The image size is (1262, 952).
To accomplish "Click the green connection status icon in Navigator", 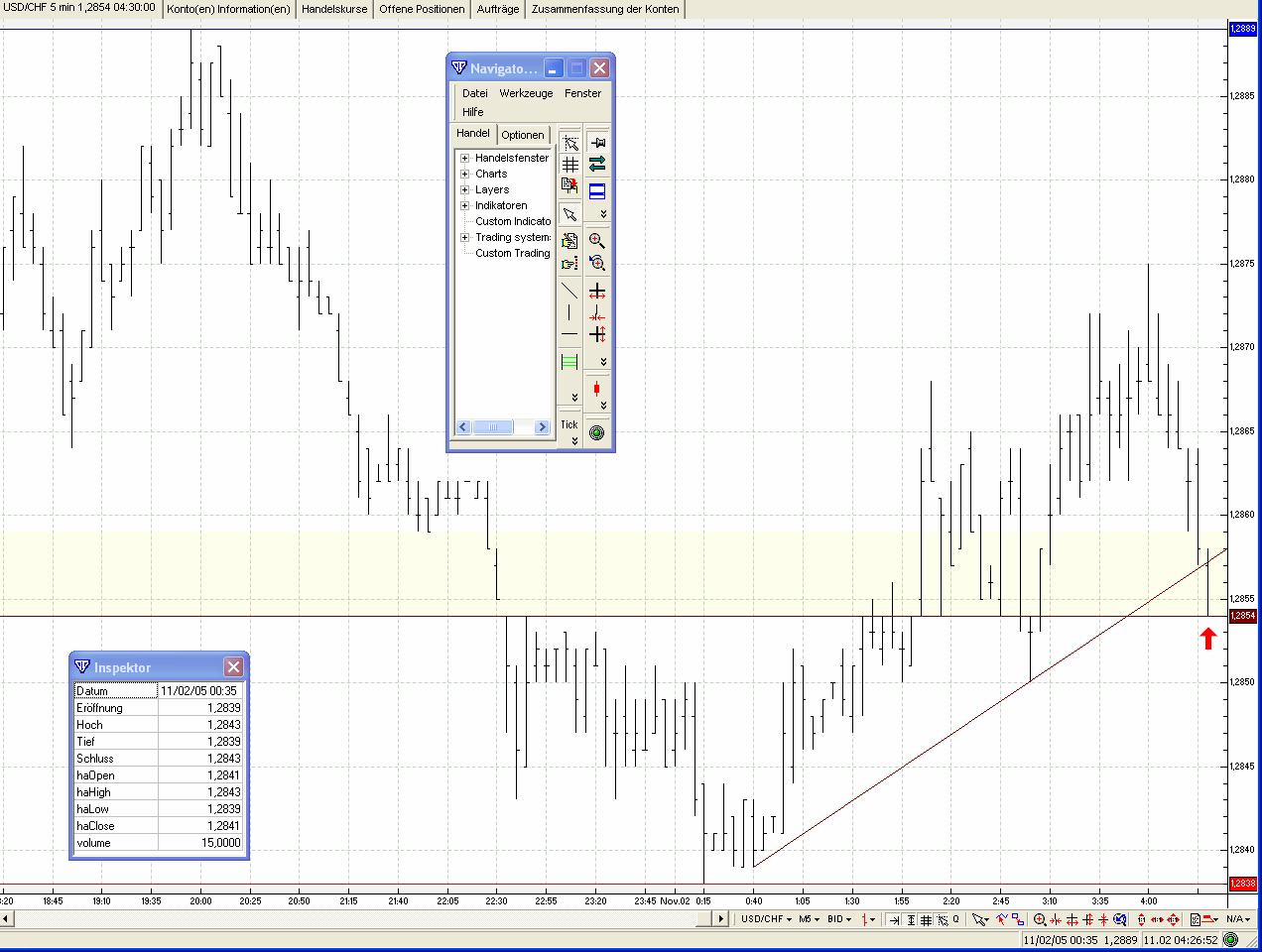I will [x=596, y=432].
